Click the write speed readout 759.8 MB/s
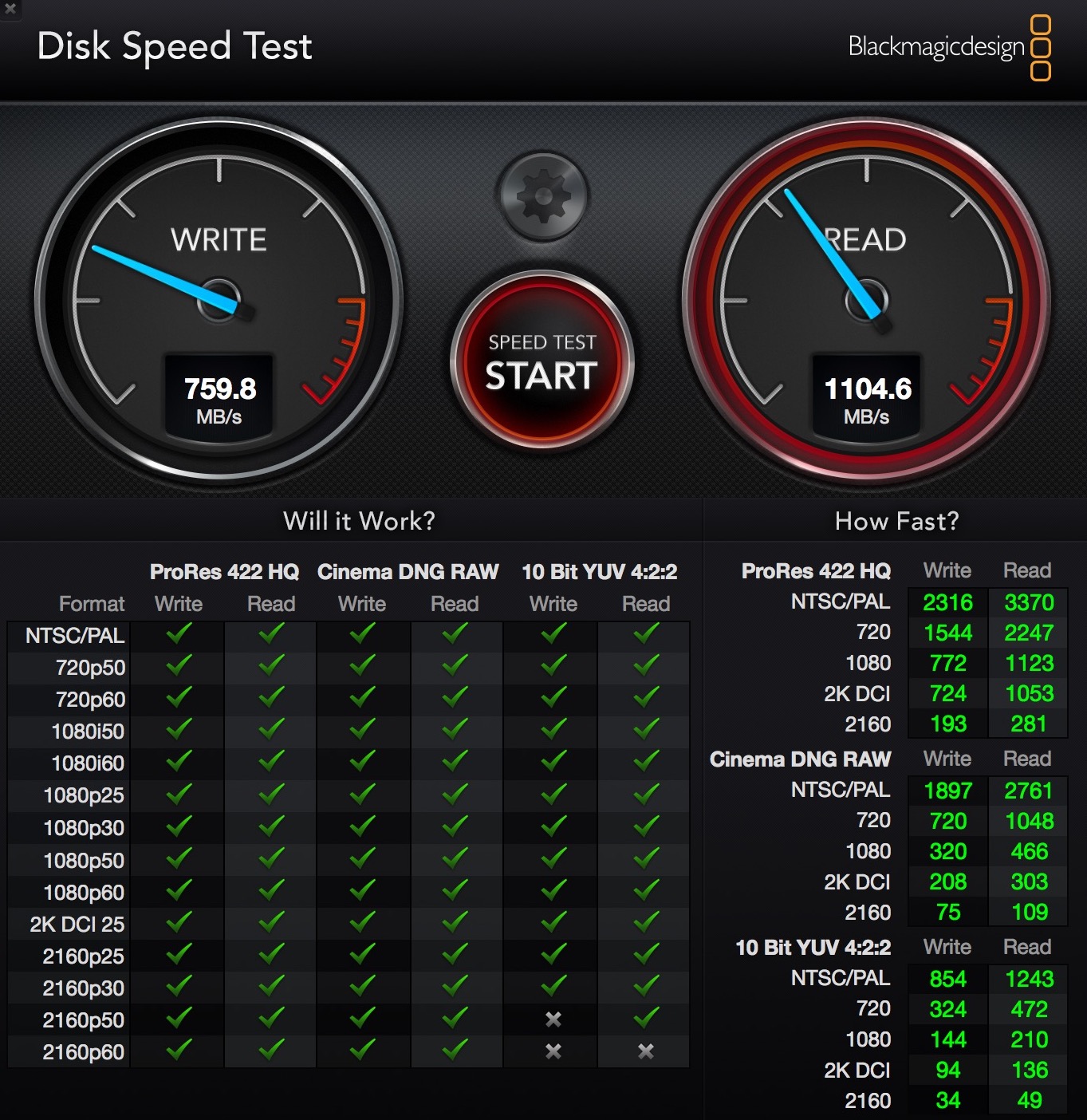The height and width of the screenshot is (1120, 1087). 219,399
